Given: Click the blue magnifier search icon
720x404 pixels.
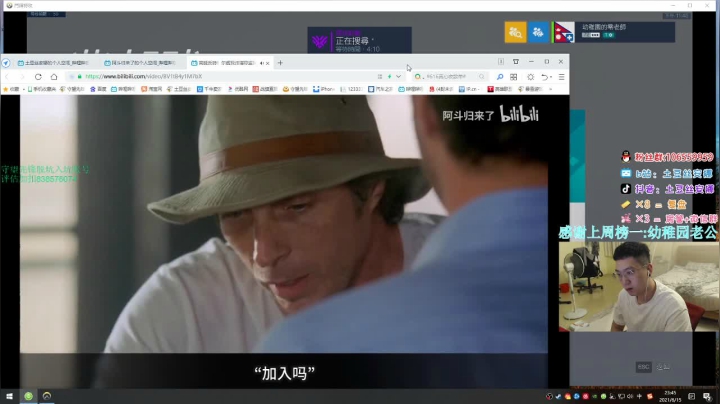Looking at the screenshot, I should (x=500, y=77).
